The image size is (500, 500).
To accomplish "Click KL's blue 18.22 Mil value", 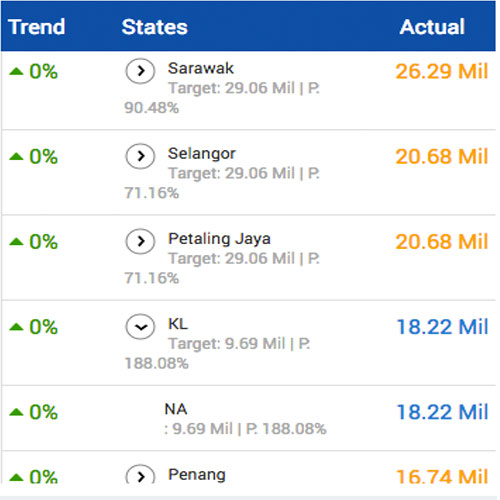I will click(x=442, y=327).
